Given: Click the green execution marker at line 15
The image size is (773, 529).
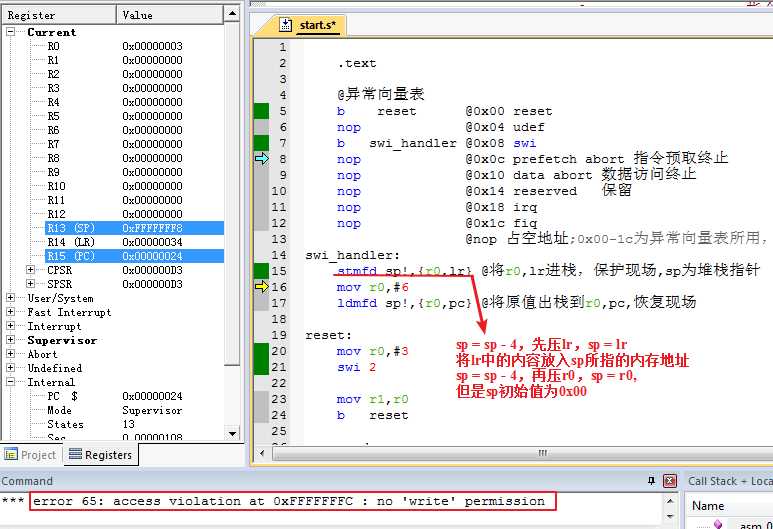Looking at the screenshot, I should pyautogui.click(x=261, y=271).
